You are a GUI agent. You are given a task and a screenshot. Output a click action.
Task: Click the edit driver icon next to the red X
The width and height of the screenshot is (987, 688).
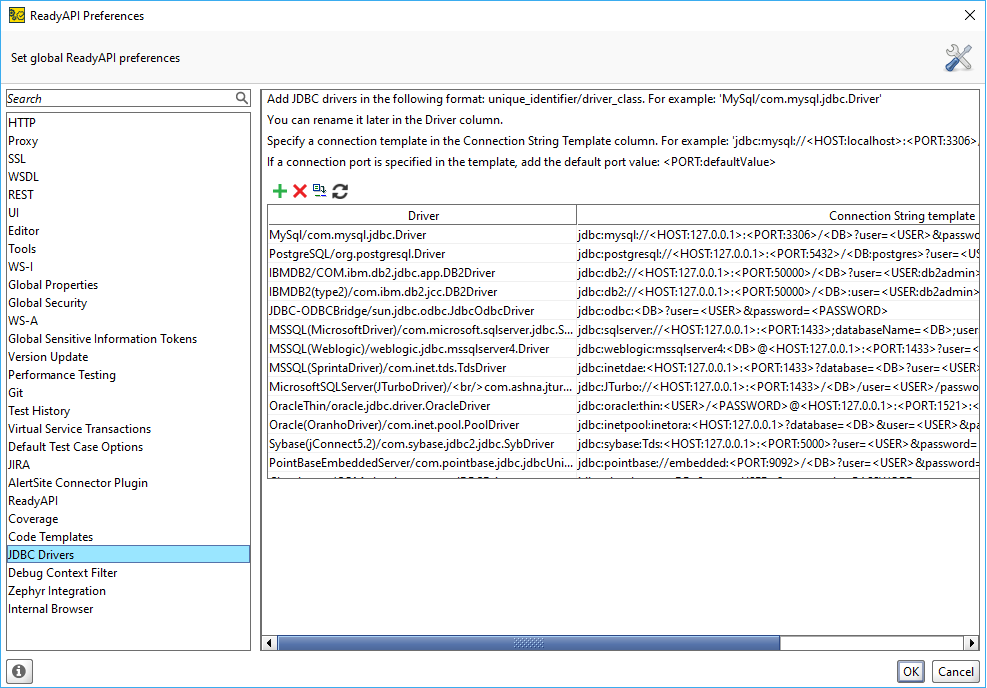click(x=320, y=191)
